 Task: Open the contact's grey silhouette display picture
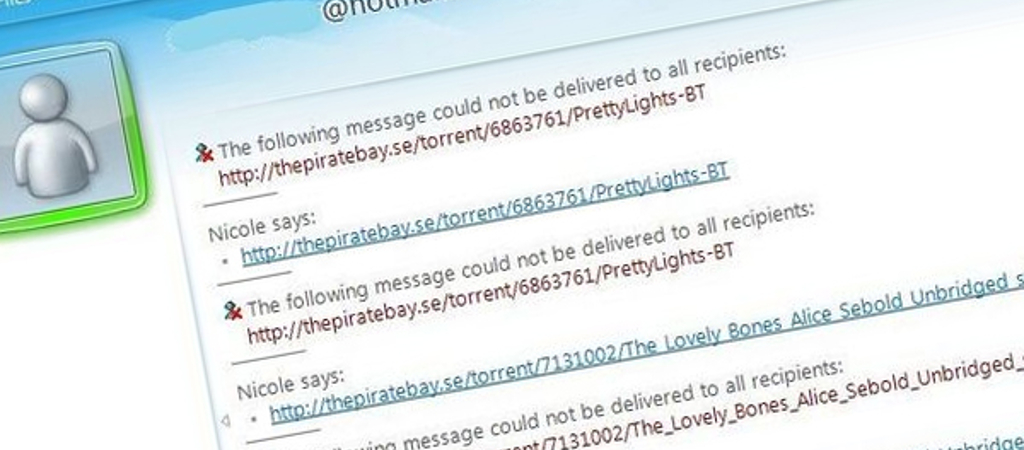tap(56, 134)
